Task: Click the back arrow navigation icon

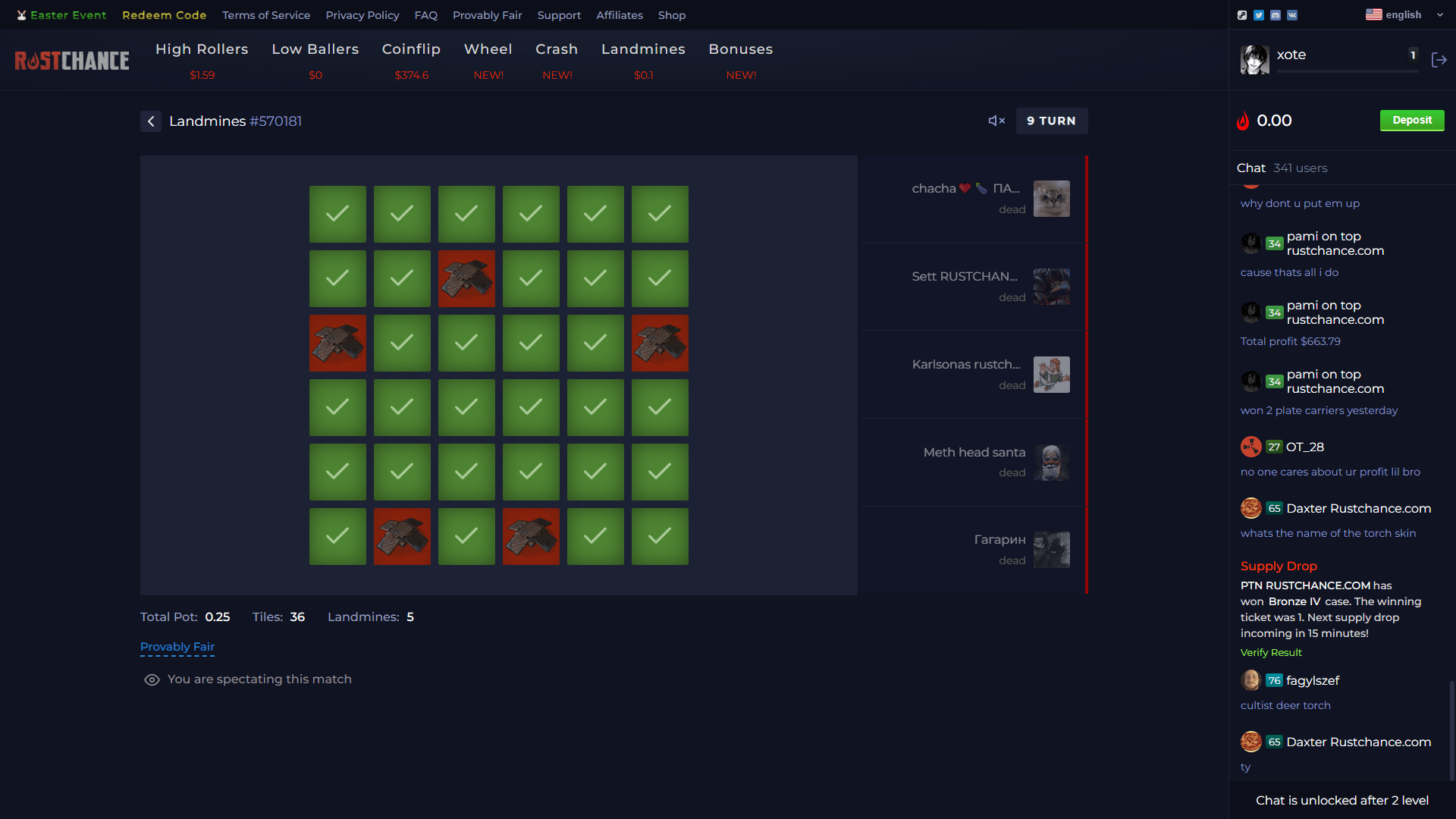Action: (150, 120)
